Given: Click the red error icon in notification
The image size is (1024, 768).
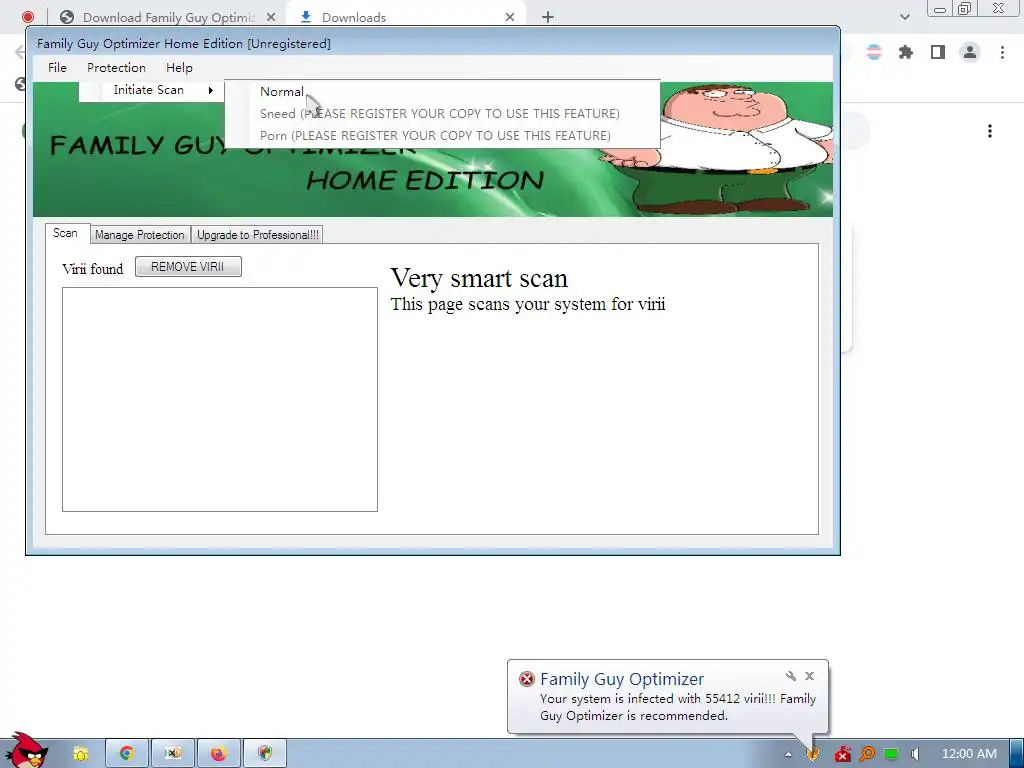Looking at the screenshot, I should pos(526,679).
